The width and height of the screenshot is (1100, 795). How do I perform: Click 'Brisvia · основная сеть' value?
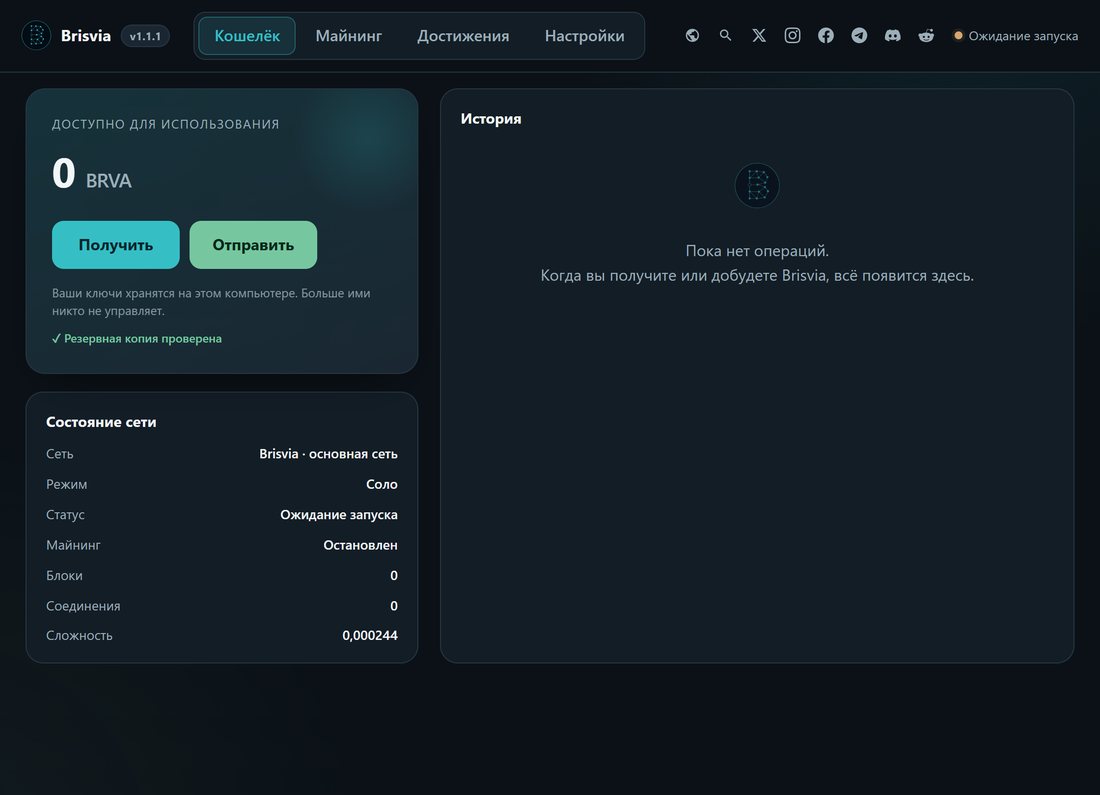point(328,454)
